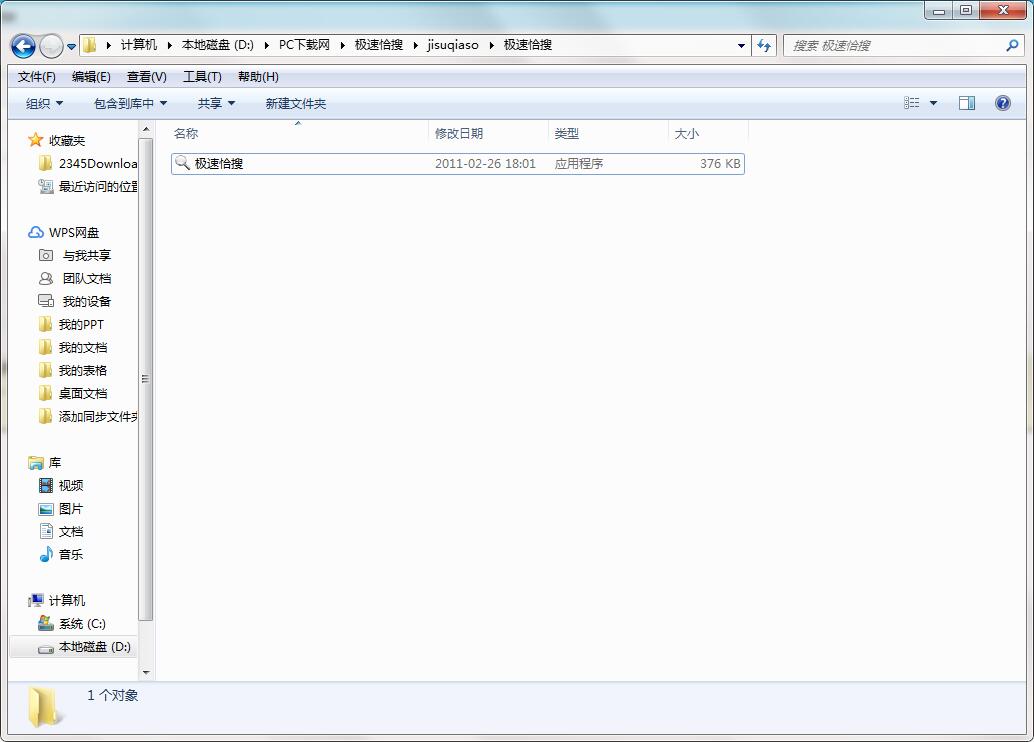Select the 极速恰搜 application file

point(458,164)
